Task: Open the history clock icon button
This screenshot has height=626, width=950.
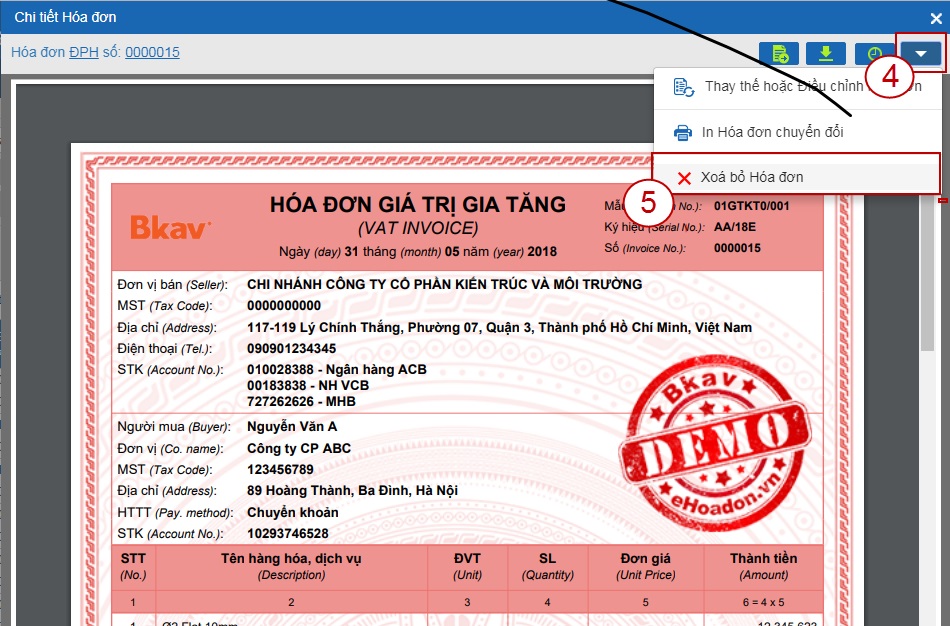Action: pos(873,54)
